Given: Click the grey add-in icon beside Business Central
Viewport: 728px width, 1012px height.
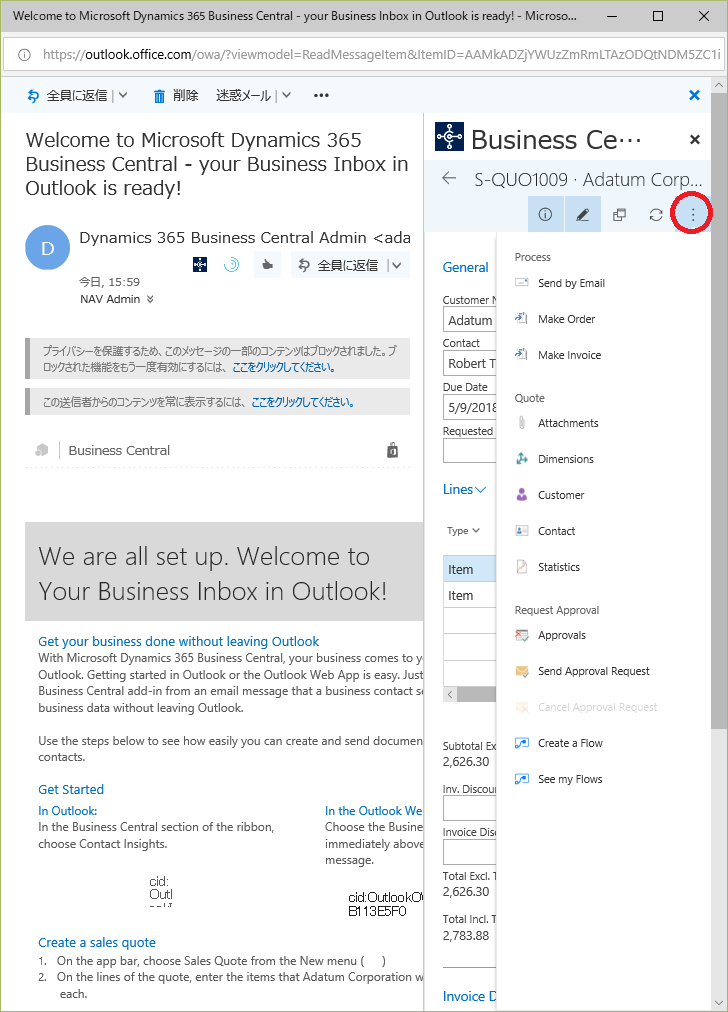Looking at the screenshot, I should 42,450.
